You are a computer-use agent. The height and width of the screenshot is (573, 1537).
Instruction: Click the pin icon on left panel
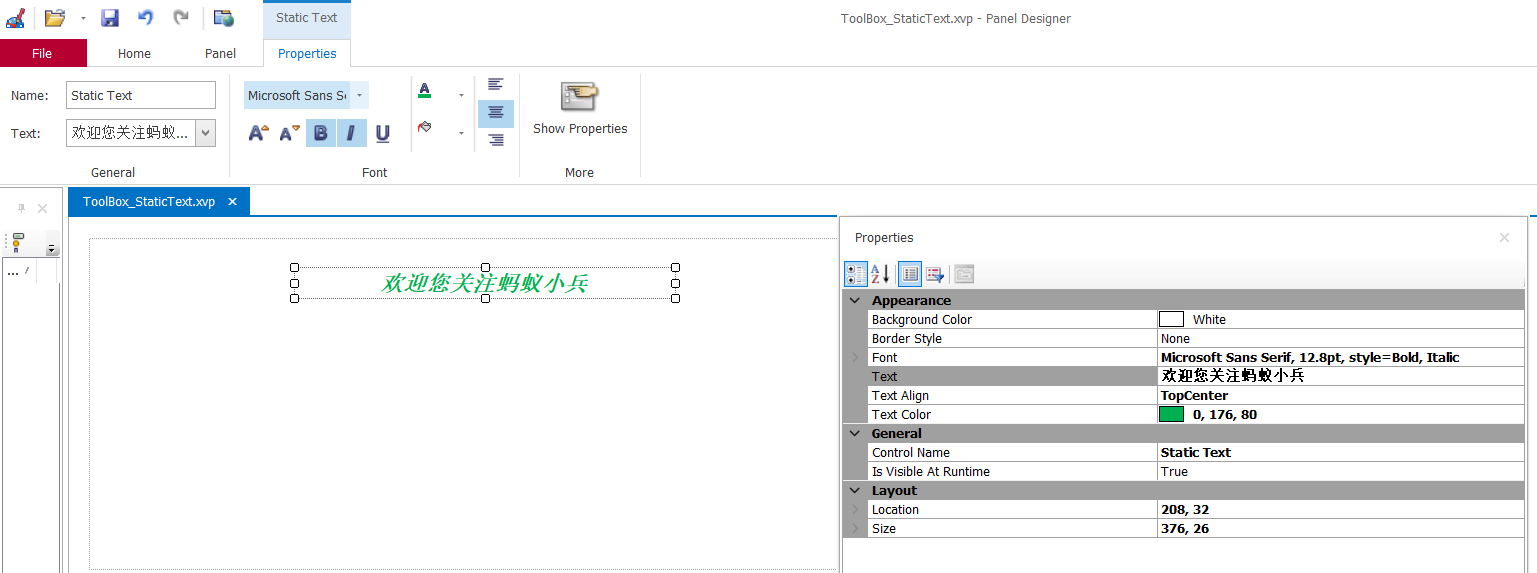[x=22, y=208]
